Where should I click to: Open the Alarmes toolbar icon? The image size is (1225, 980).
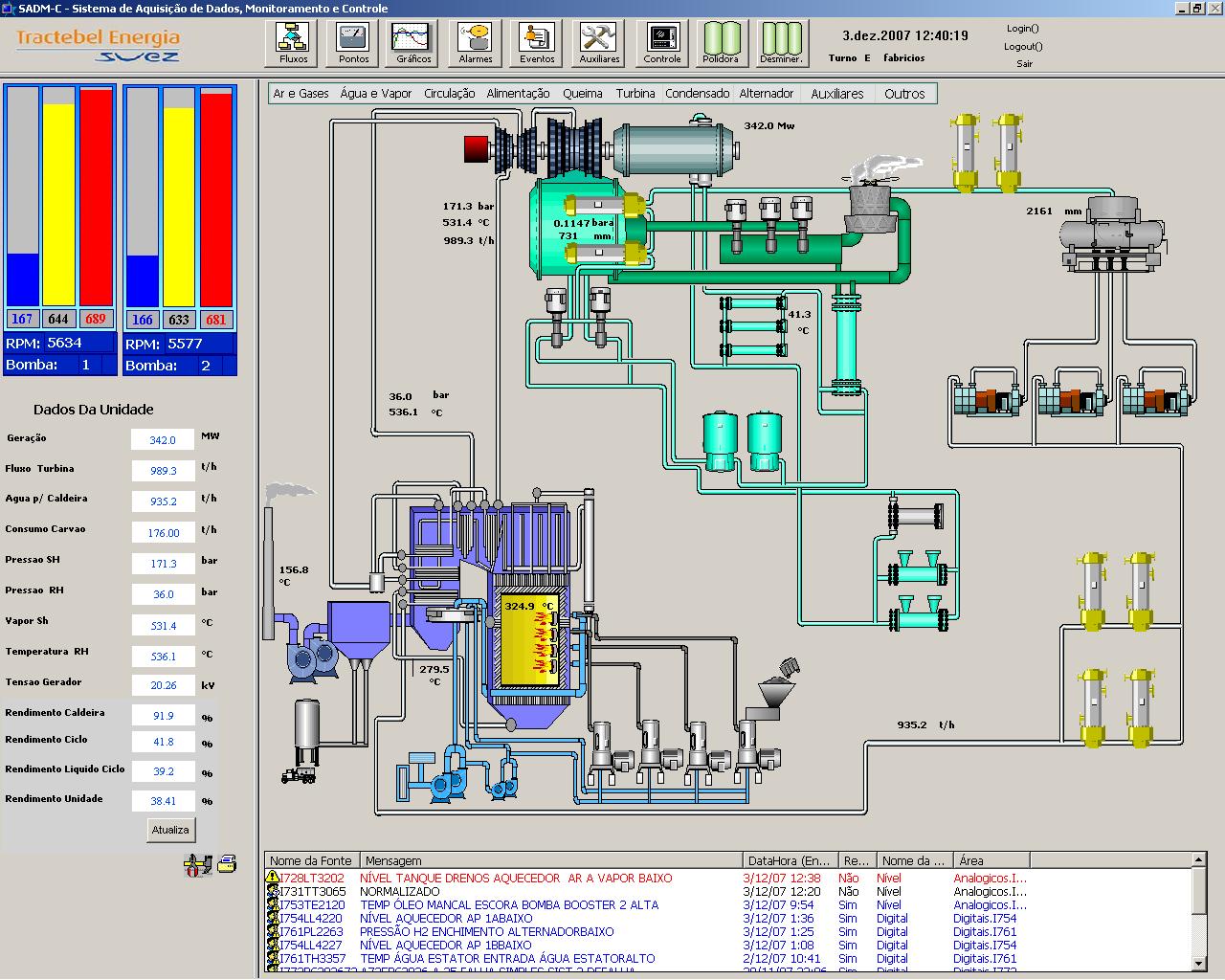click(x=475, y=43)
